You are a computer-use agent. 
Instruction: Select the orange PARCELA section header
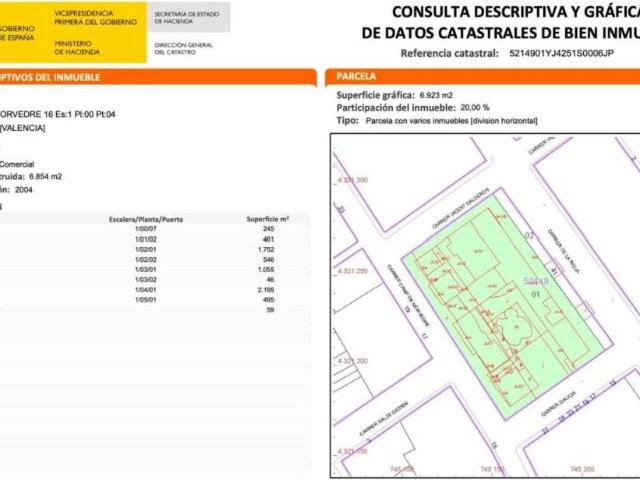[x=482, y=76]
